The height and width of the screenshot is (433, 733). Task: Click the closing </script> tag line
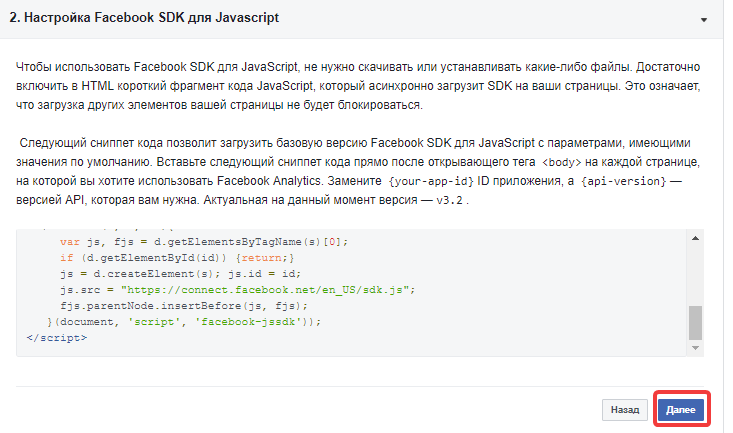57,338
